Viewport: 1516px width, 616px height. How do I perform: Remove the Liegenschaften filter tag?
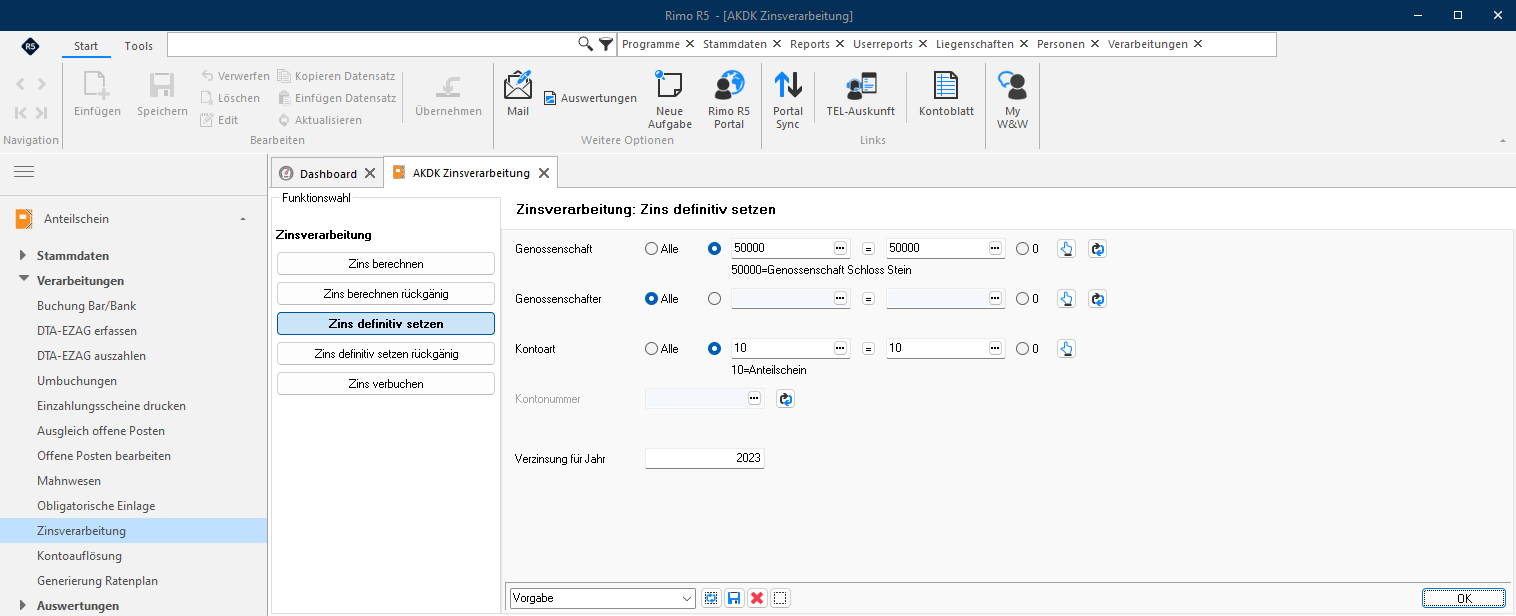pos(1024,44)
